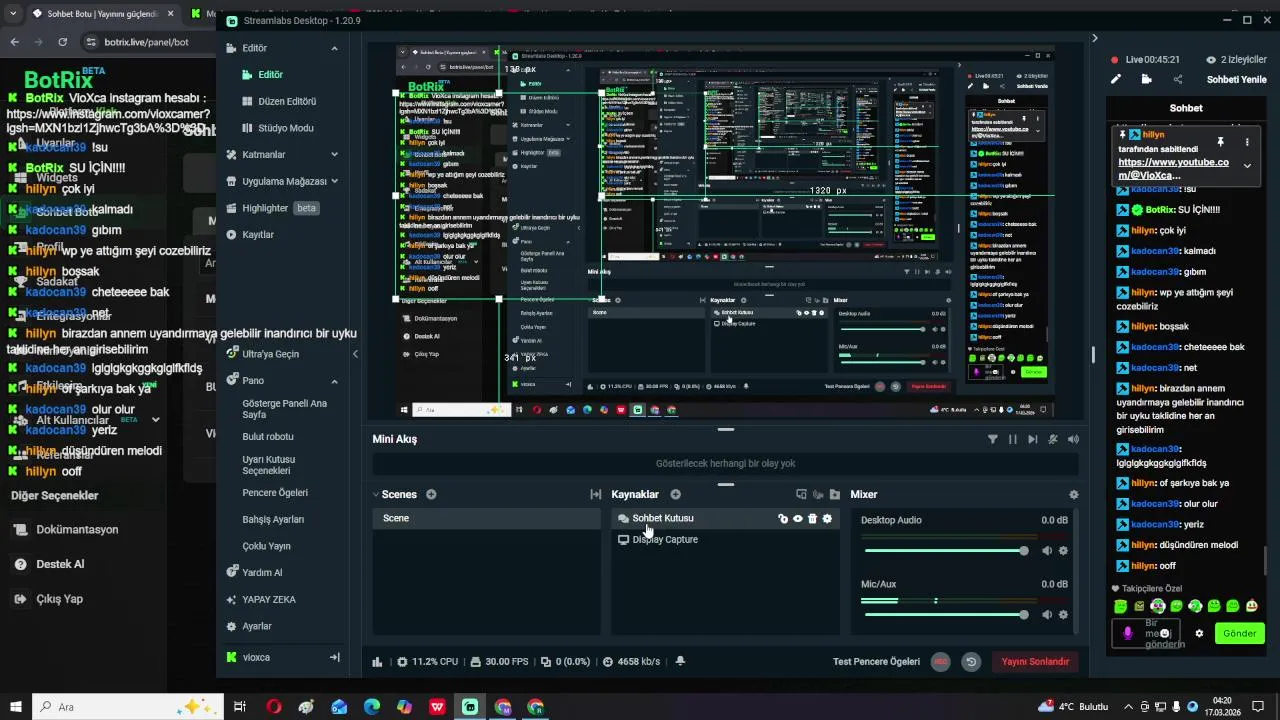Collapse the Pano section chevron
Viewport: 1280px width, 720px height.
coord(334,381)
